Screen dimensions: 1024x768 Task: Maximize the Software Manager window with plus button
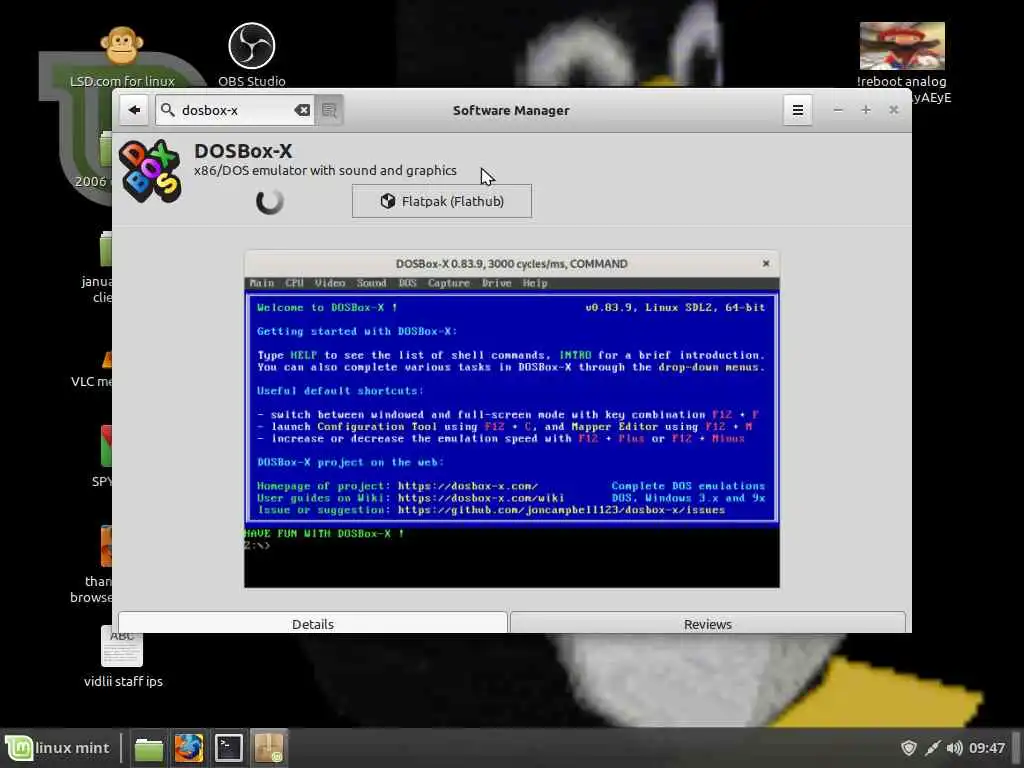click(866, 110)
